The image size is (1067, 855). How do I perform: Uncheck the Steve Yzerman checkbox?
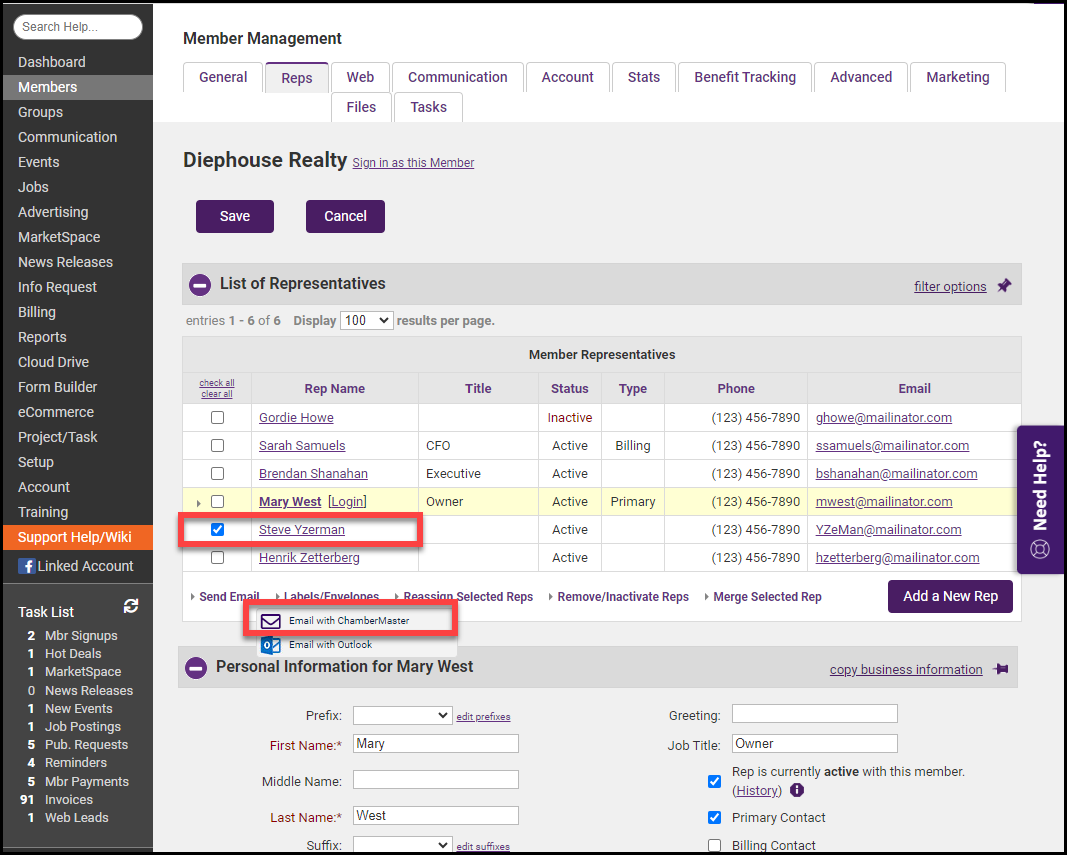217,530
